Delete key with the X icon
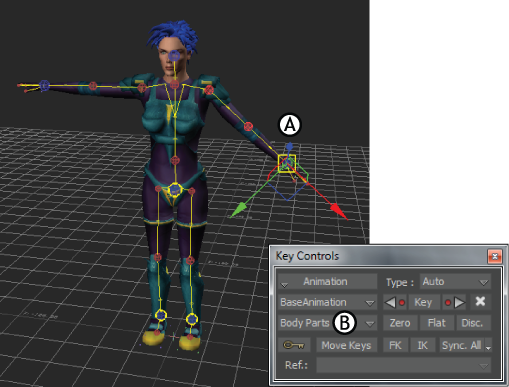509x387 pixels. pyautogui.click(x=480, y=302)
